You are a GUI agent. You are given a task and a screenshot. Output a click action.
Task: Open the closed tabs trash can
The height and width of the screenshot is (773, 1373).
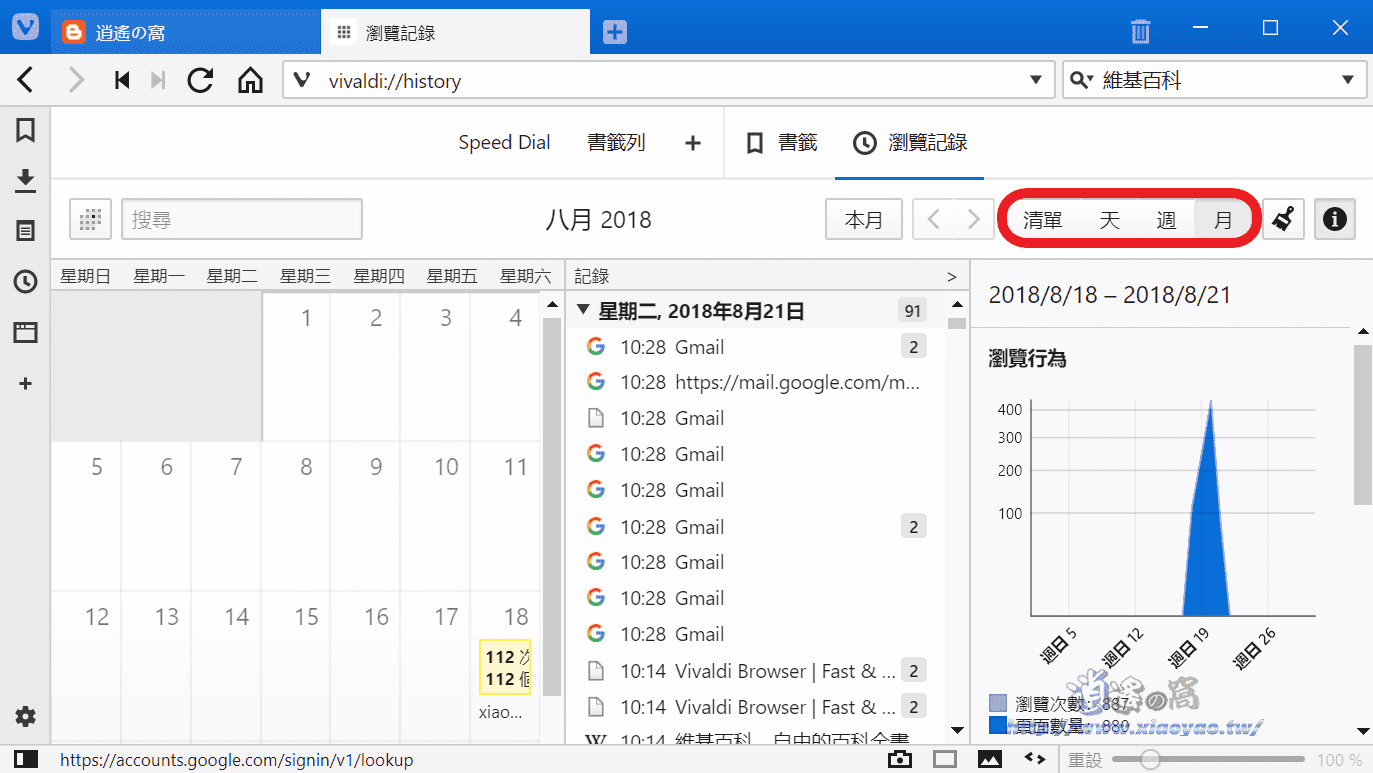coord(1140,32)
